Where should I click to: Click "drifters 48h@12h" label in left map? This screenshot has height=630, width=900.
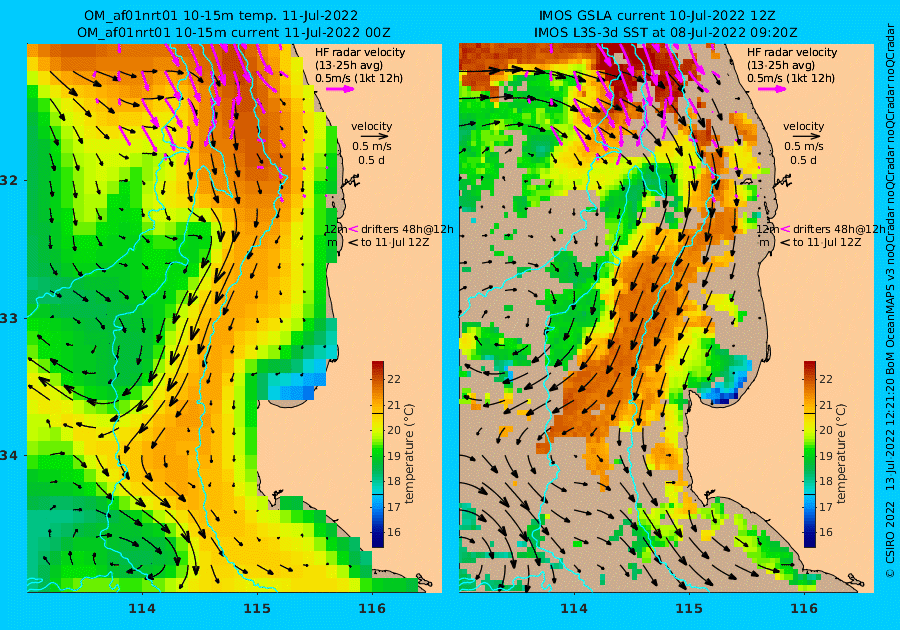(x=407, y=229)
